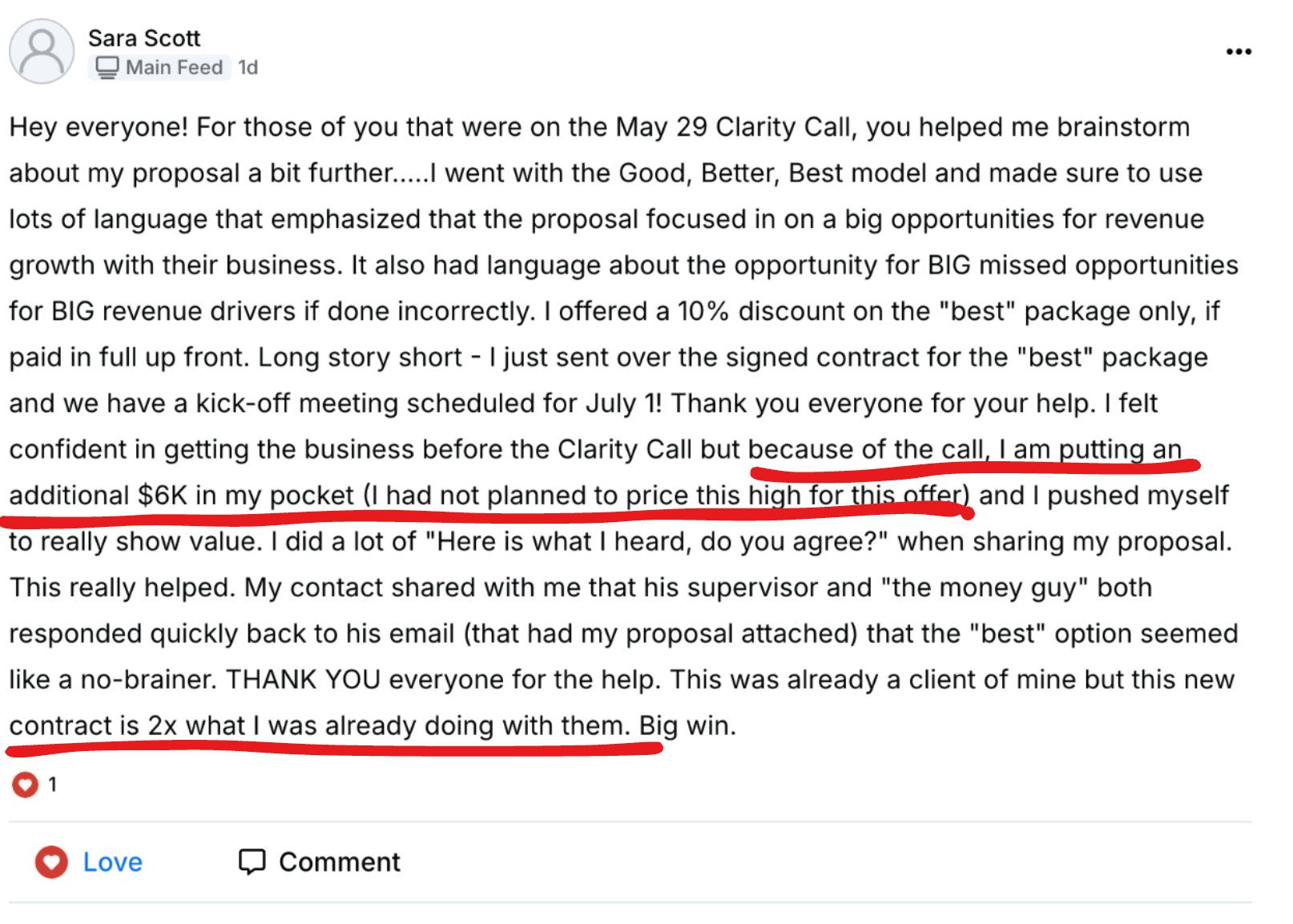
Task: Click the Comment button label
Action: pos(339,862)
